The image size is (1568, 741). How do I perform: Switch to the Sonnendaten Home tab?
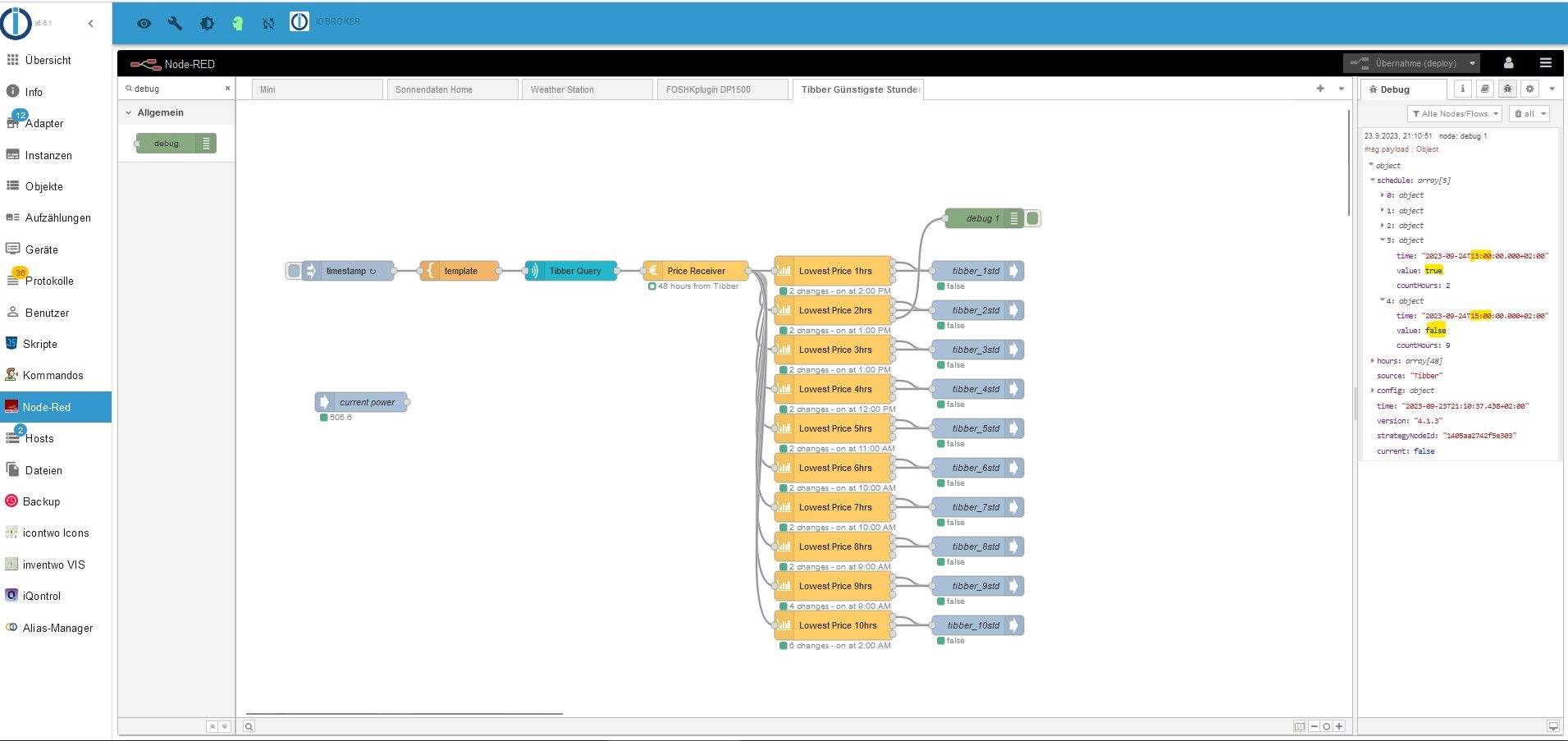(453, 89)
